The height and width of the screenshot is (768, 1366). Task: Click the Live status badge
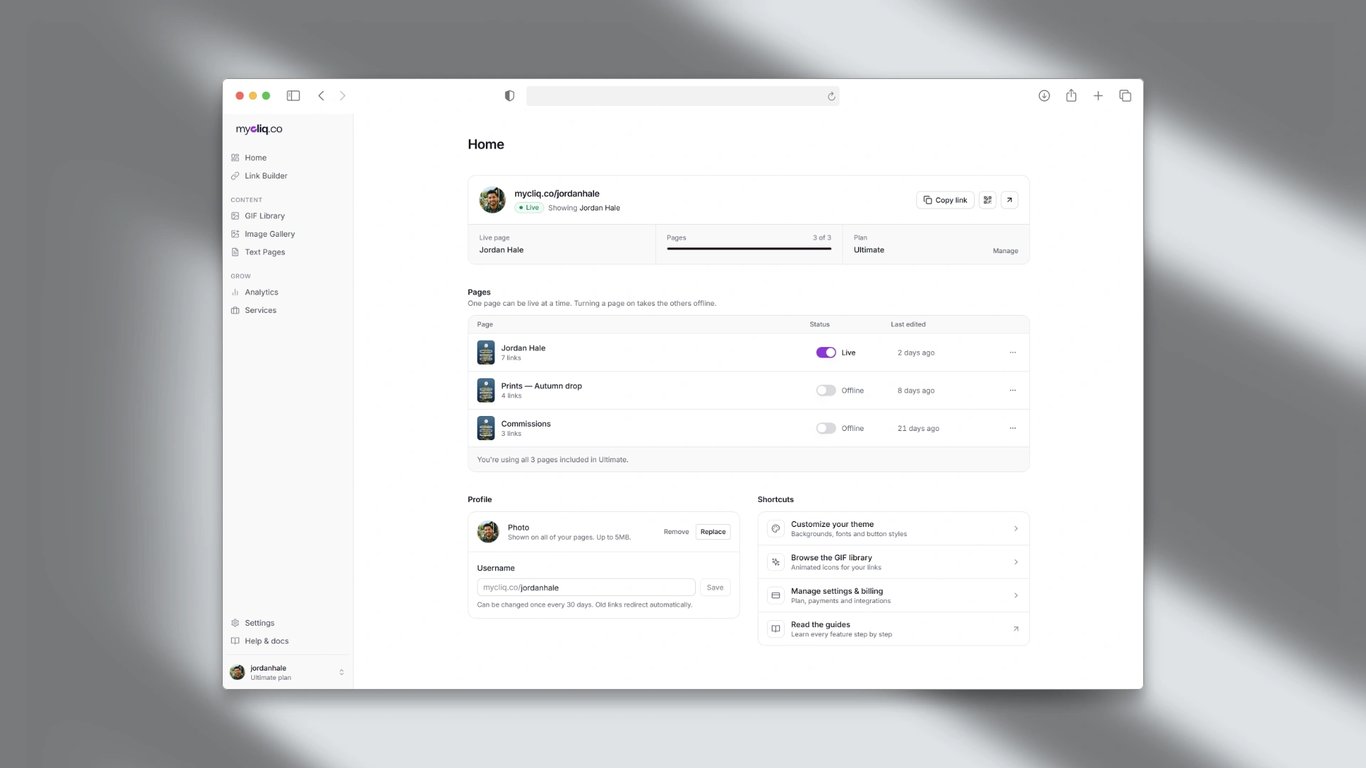coord(529,208)
